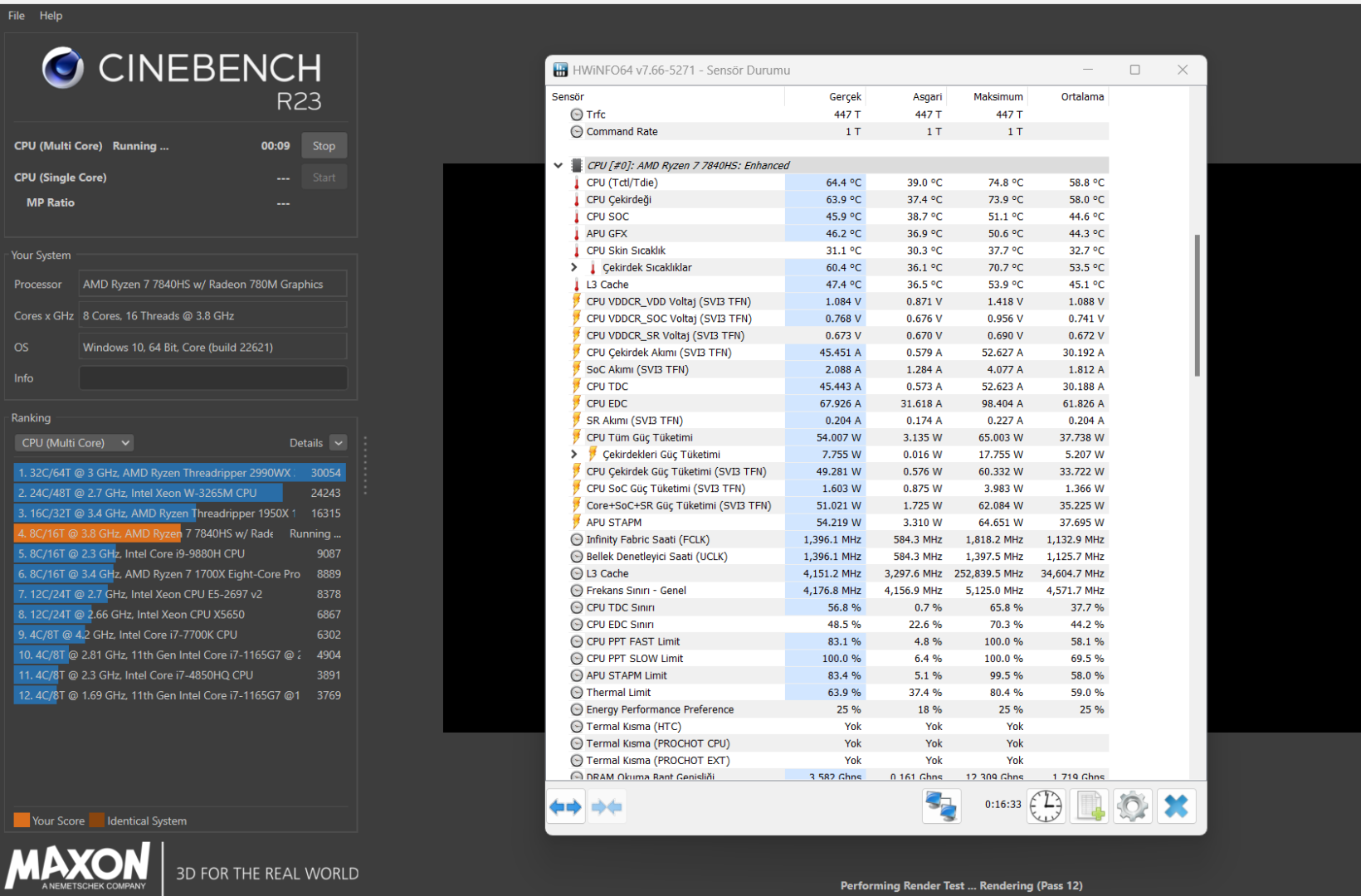Click the expand sensor columns arrows icon in HWiNFO
The width and height of the screenshot is (1361, 896).
[566, 806]
